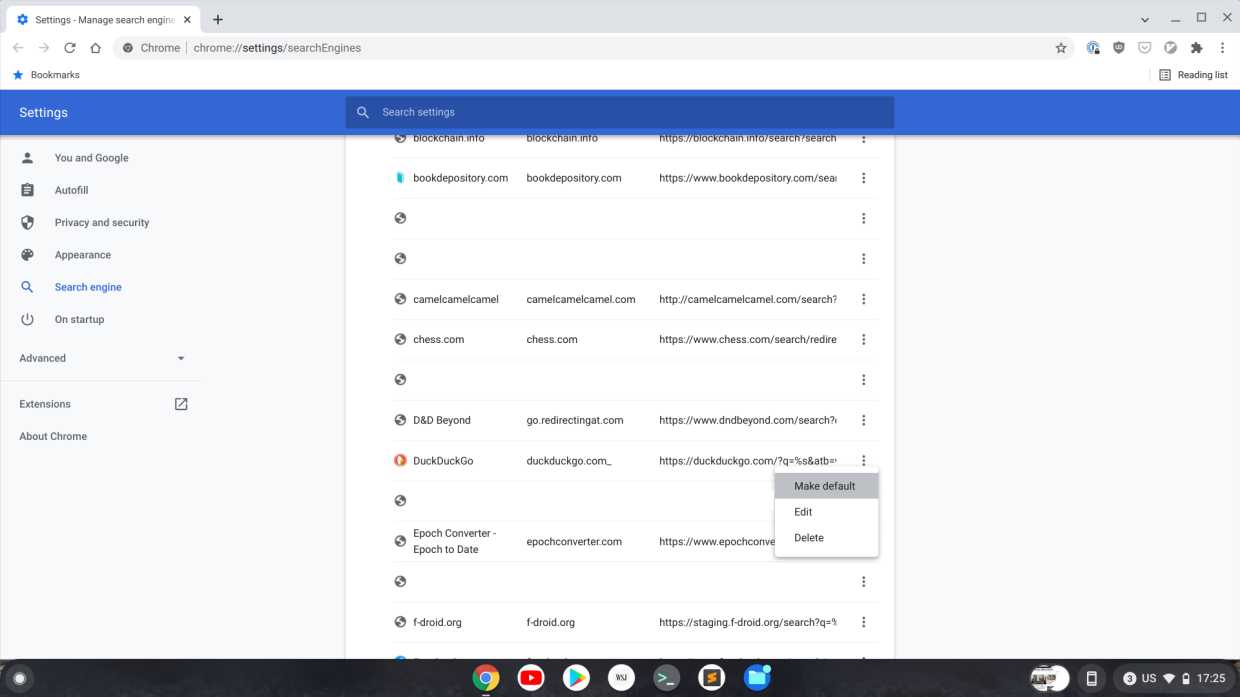Open the tab search chevron

point(1143,19)
